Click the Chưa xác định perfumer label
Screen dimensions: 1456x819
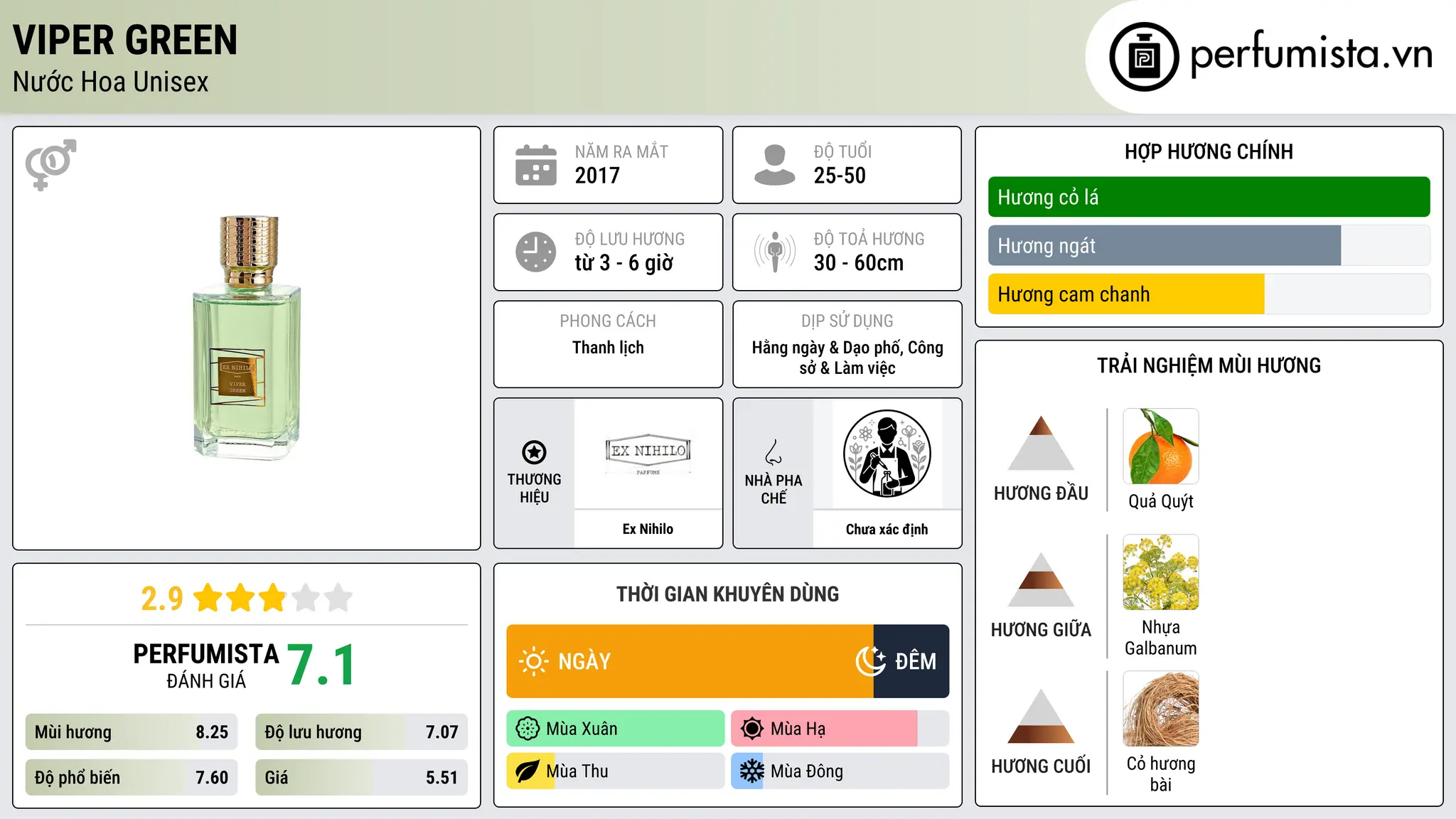(887, 529)
